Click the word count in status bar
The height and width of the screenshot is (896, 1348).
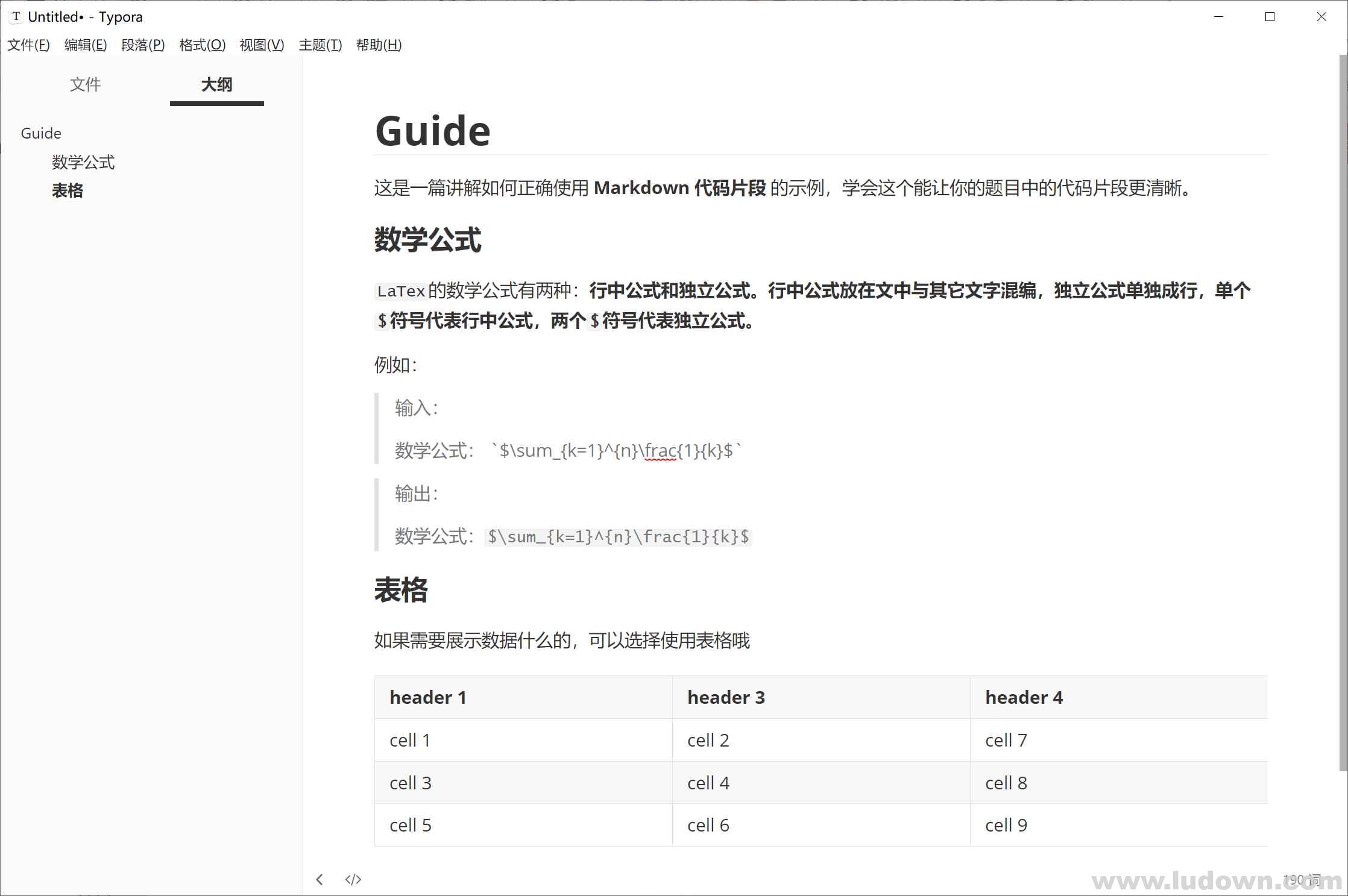[1302, 880]
